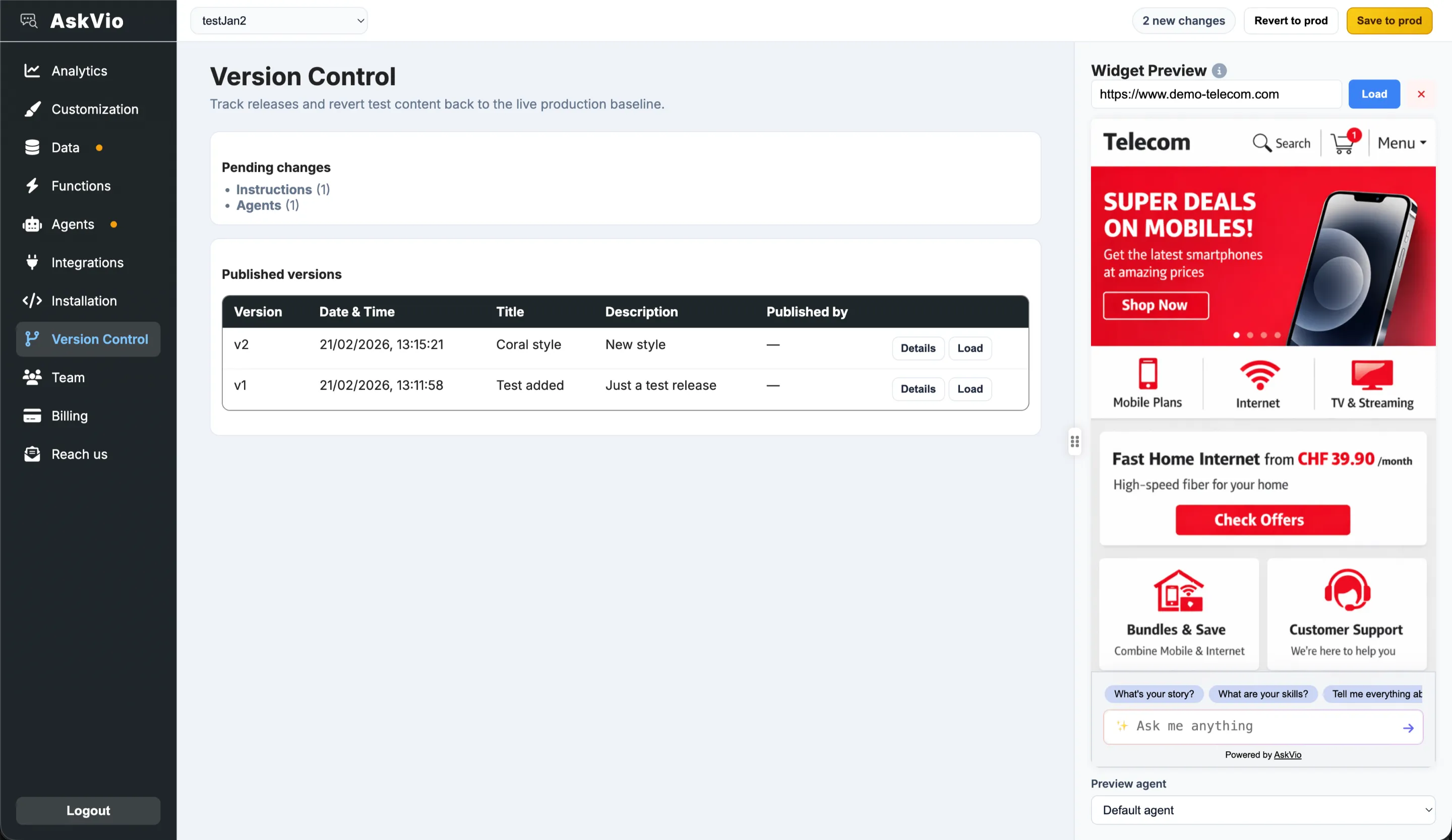Viewport: 1452px width, 840px height.
Task: Click the second carousel dot in banner
Action: tap(1250, 335)
